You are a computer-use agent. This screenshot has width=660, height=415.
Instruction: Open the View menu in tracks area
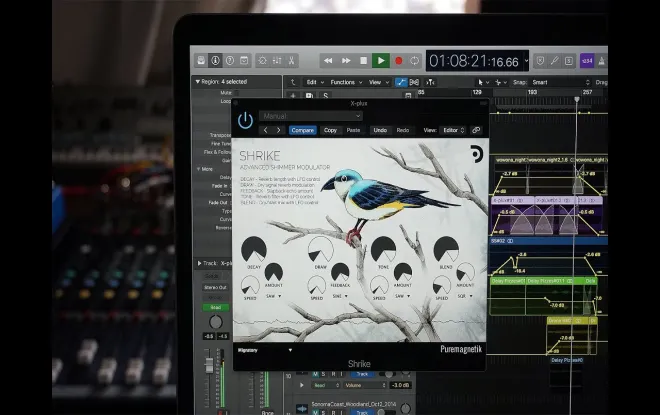(x=378, y=82)
